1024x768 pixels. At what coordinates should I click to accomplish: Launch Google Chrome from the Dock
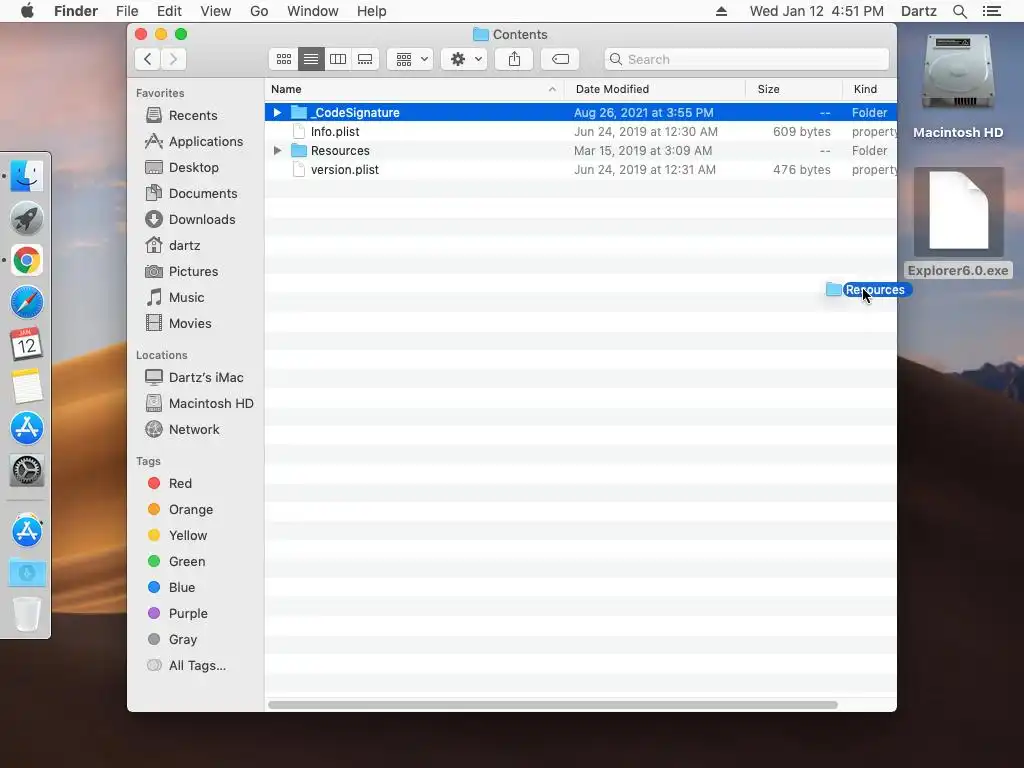click(27, 260)
